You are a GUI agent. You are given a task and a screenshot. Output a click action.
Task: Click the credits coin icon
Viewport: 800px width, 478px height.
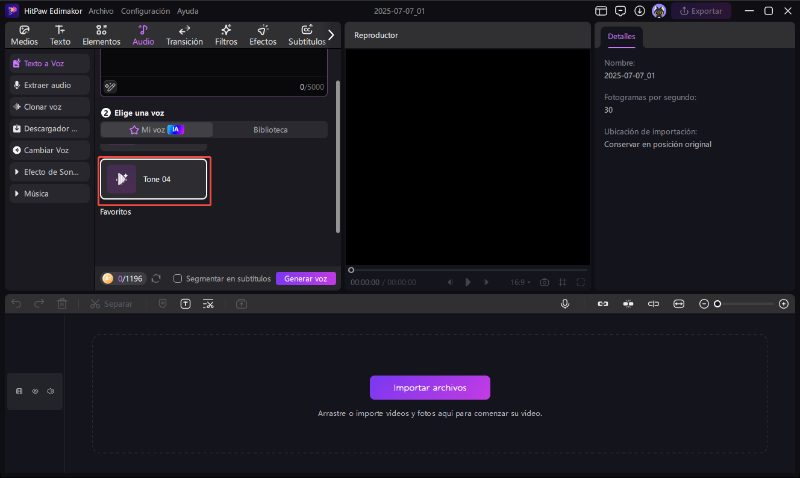point(108,279)
